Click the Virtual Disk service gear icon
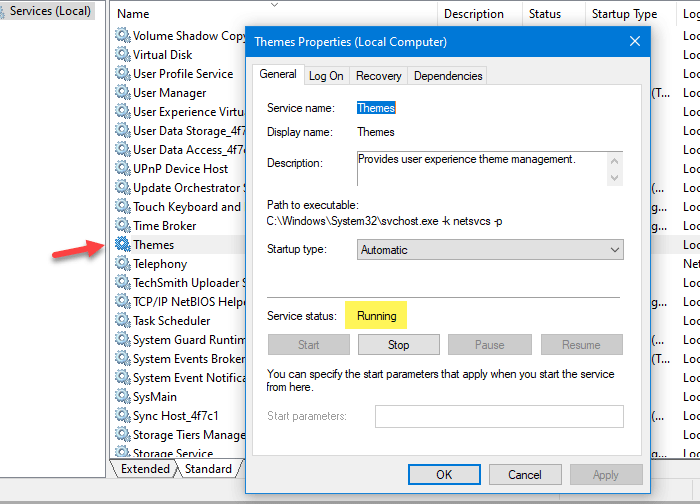Image resolution: width=700 pixels, height=504 pixels. click(x=123, y=55)
